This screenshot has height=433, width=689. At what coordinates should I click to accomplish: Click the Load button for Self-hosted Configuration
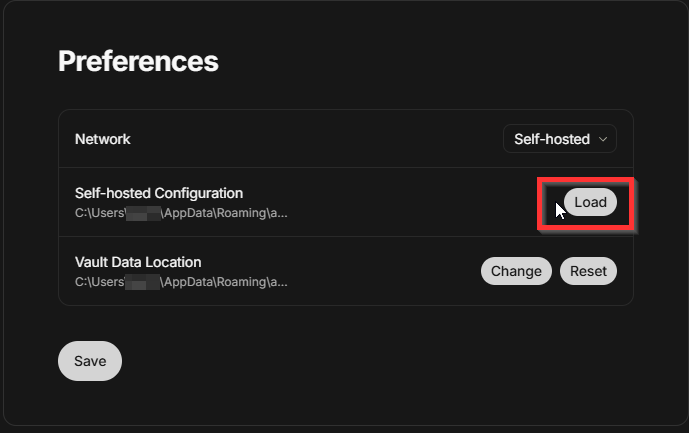(x=590, y=202)
